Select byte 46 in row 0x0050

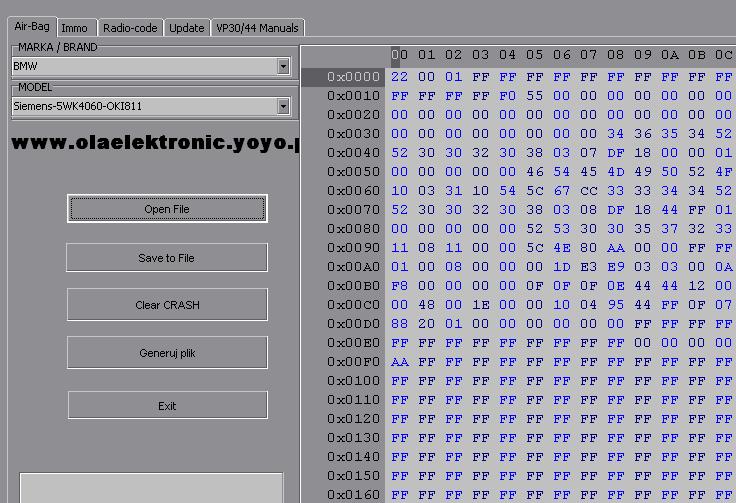point(535,172)
